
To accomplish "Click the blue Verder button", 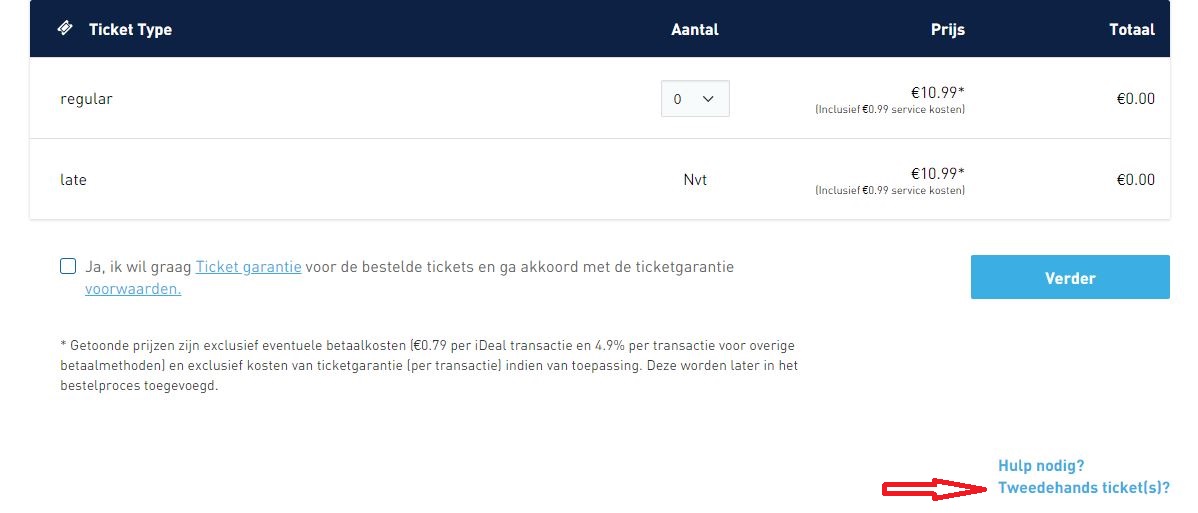I will point(1070,277).
